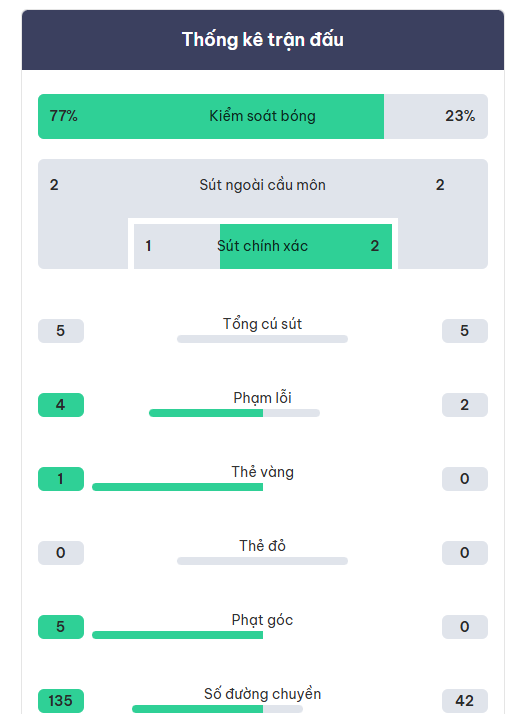Click the Thống kê trận đấu header
This screenshot has height=714, width=517.
263,40
